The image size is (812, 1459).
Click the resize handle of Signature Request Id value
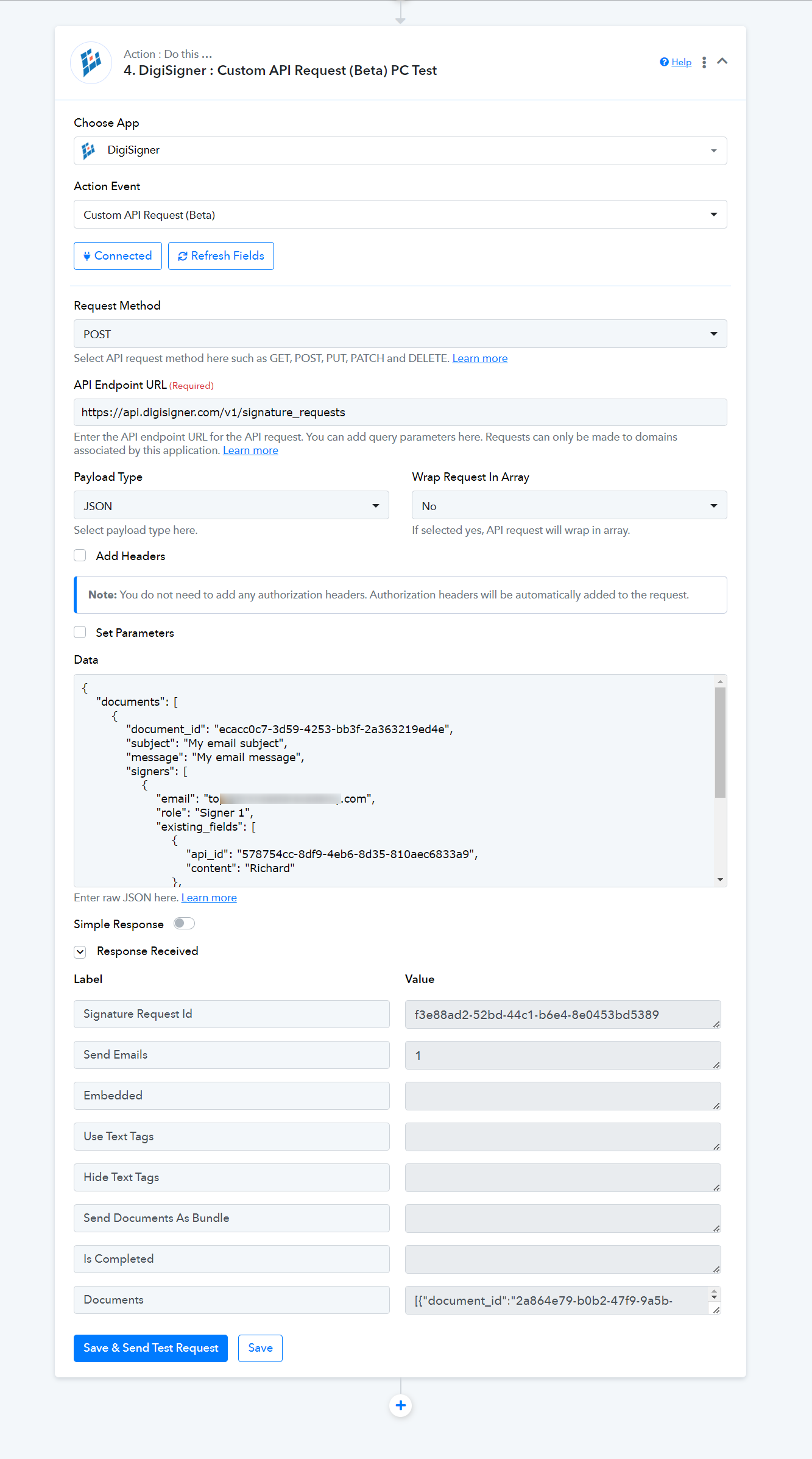[x=716, y=1024]
